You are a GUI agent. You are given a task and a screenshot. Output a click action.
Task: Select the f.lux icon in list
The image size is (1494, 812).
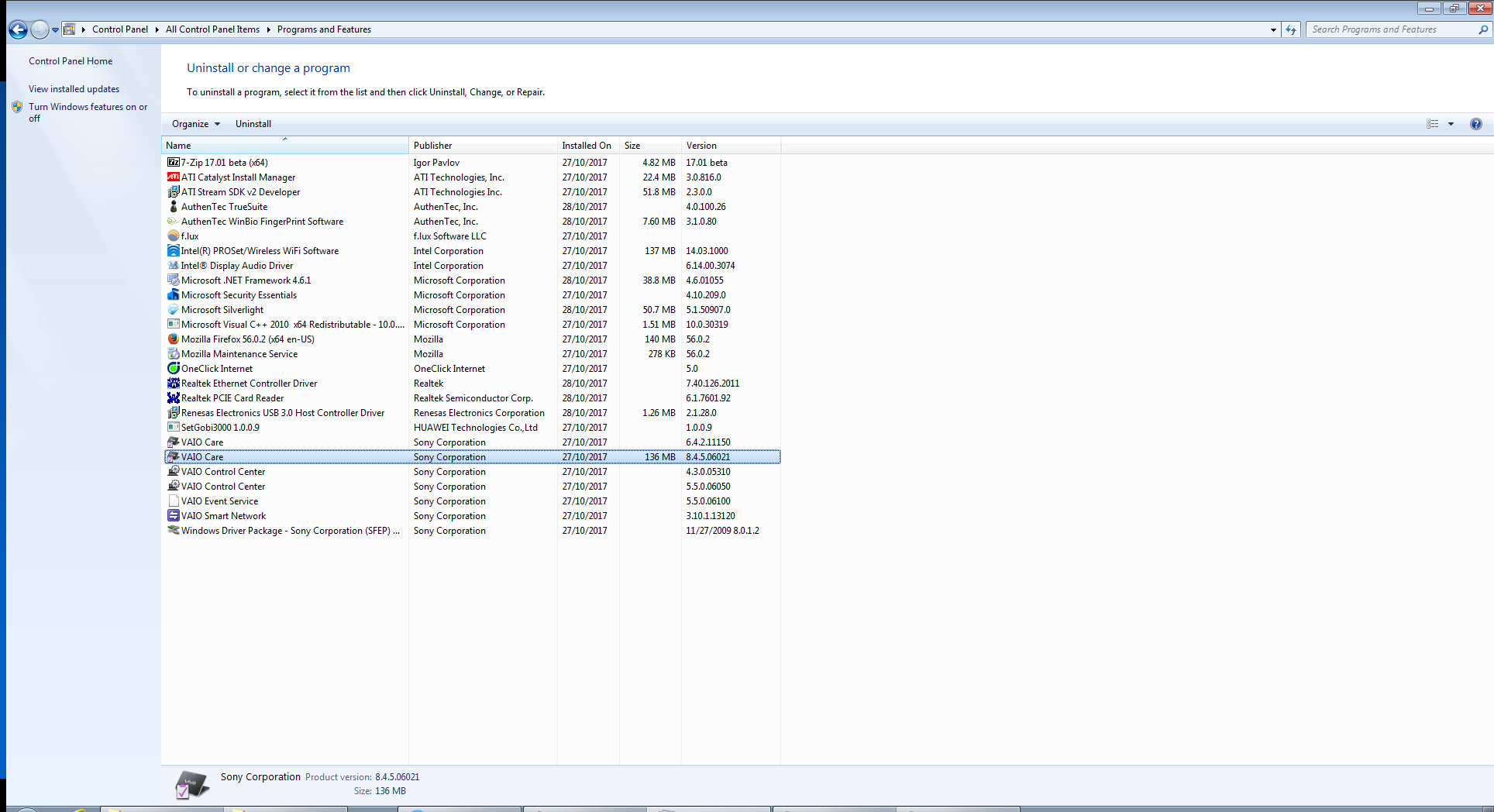[x=173, y=236]
